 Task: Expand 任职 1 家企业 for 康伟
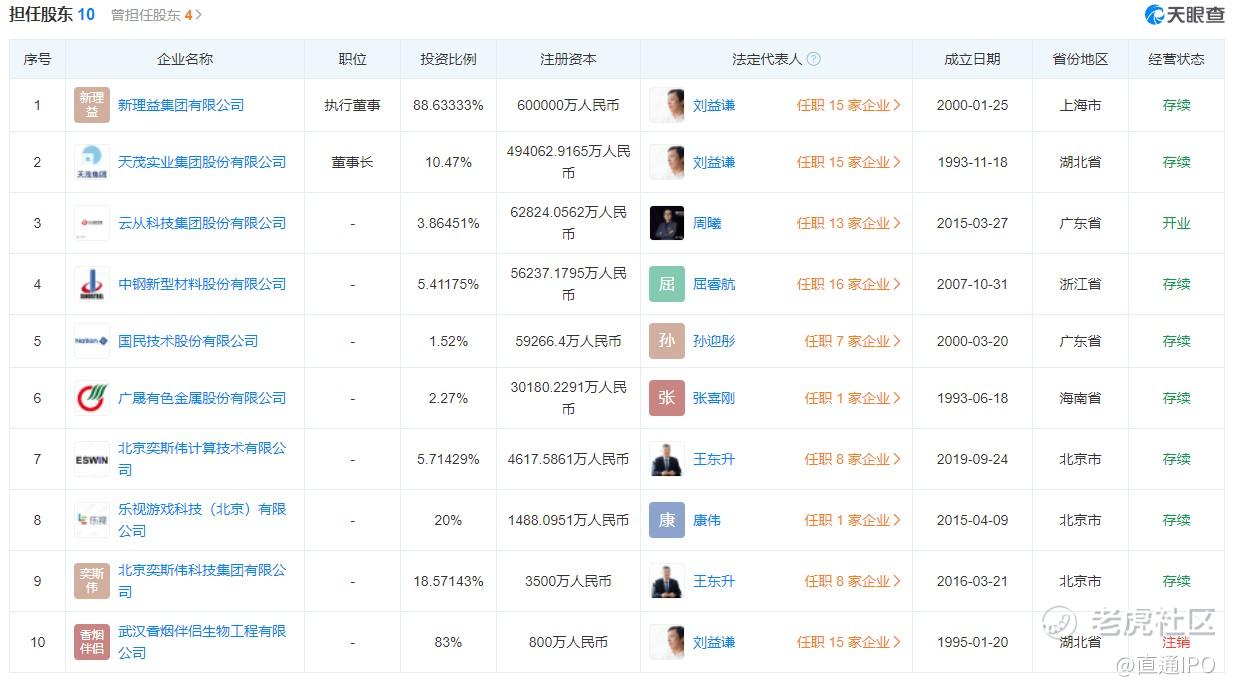point(853,520)
